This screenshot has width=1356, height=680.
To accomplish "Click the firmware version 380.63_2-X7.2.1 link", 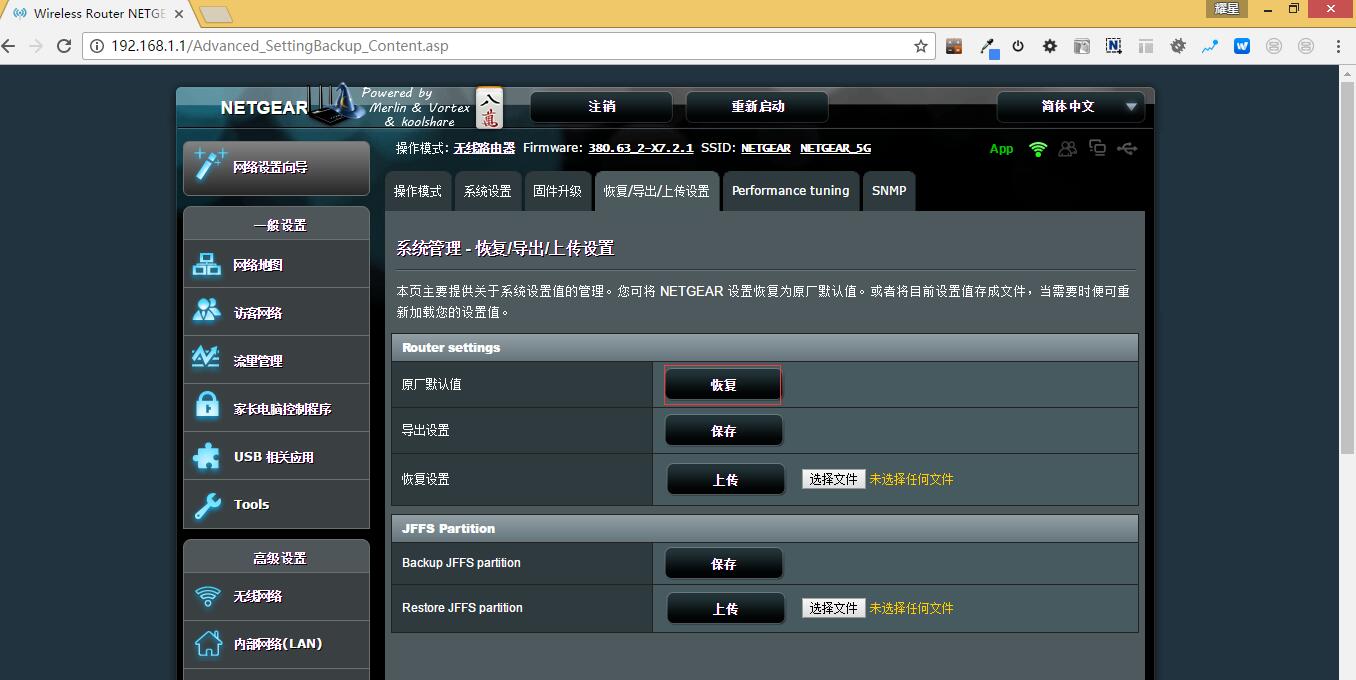I will [x=640, y=148].
